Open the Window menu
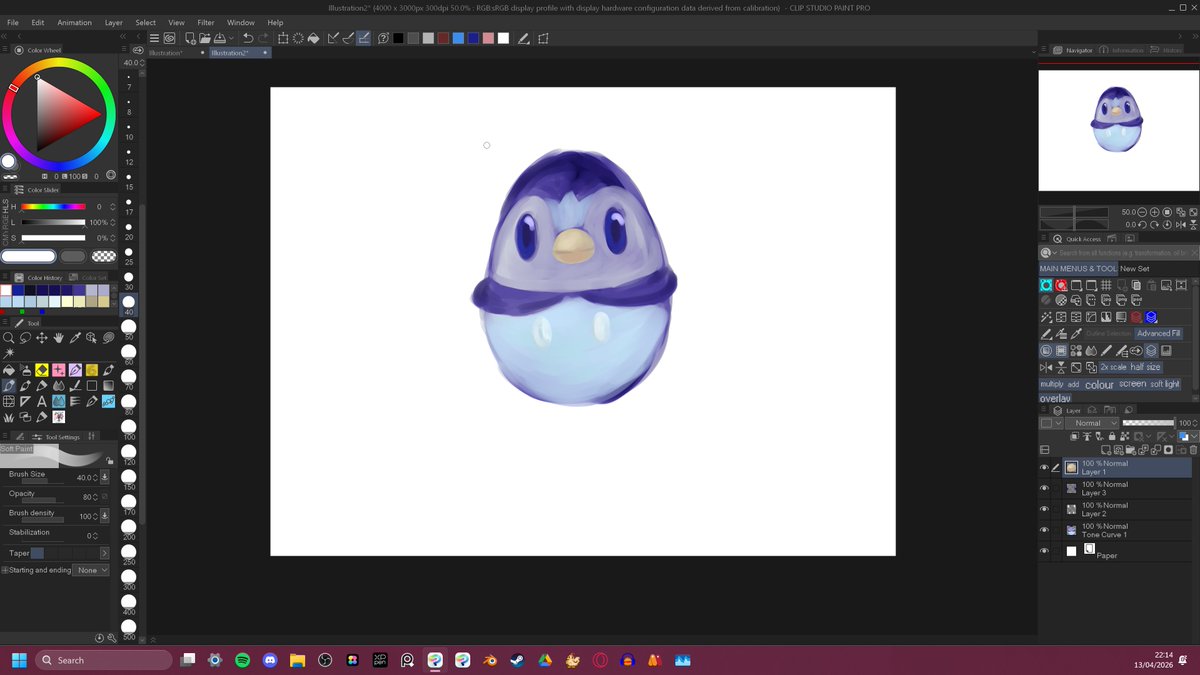Image resolution: width=1200 pixels, height=675 pixels. click(x=240, y=22)
